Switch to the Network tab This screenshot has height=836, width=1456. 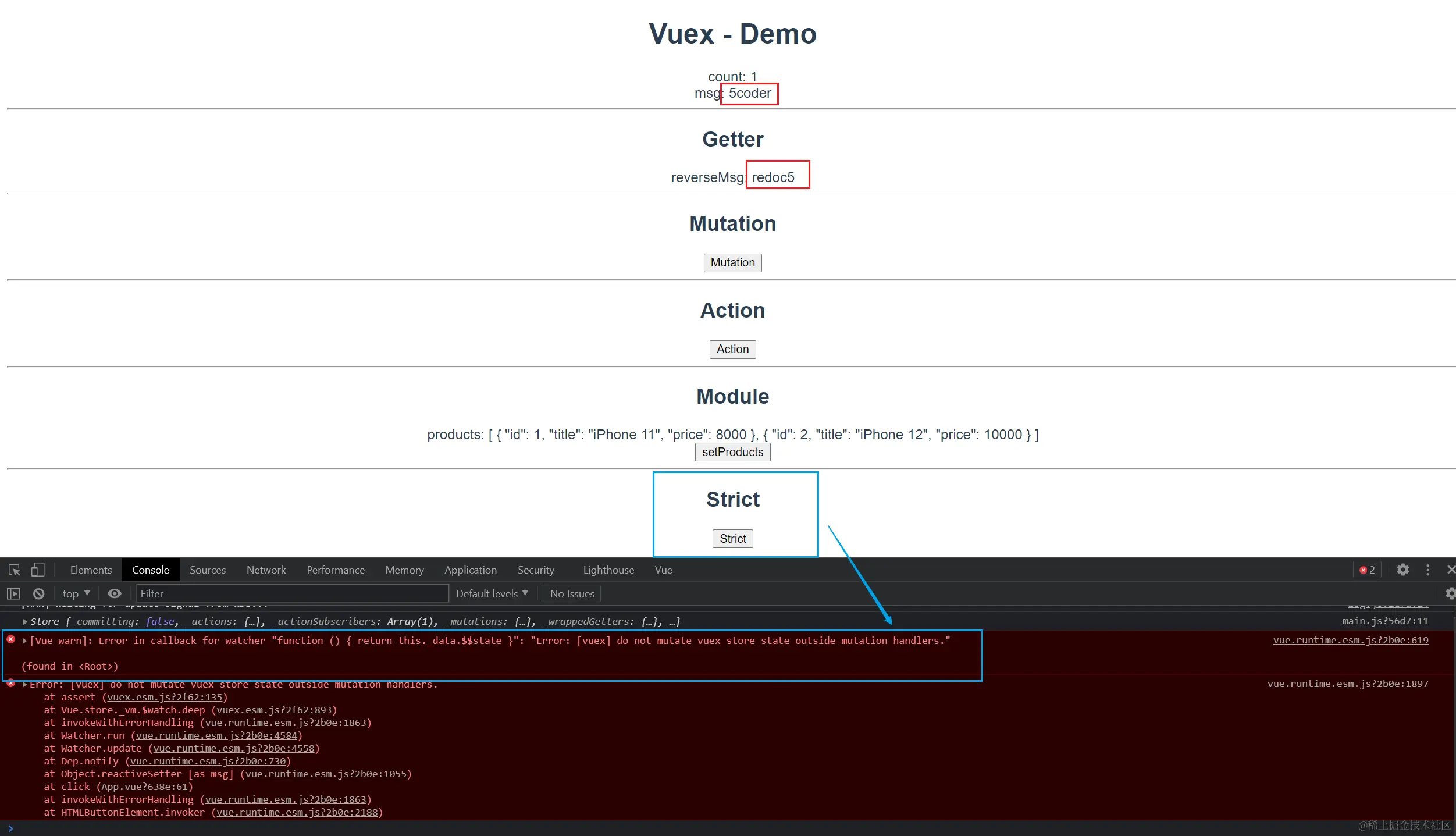[266, 570]
